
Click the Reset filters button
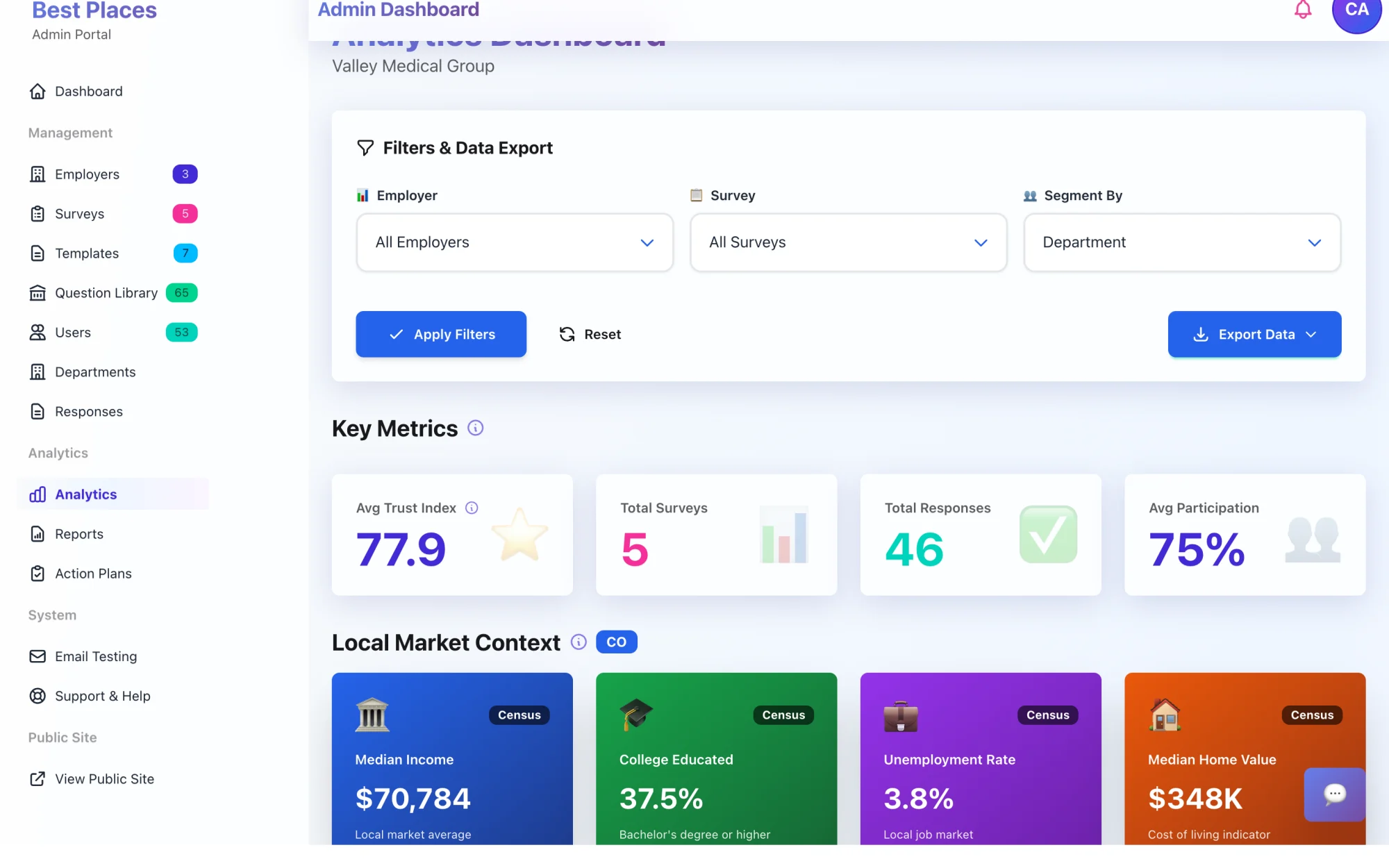tap(590, 335)
